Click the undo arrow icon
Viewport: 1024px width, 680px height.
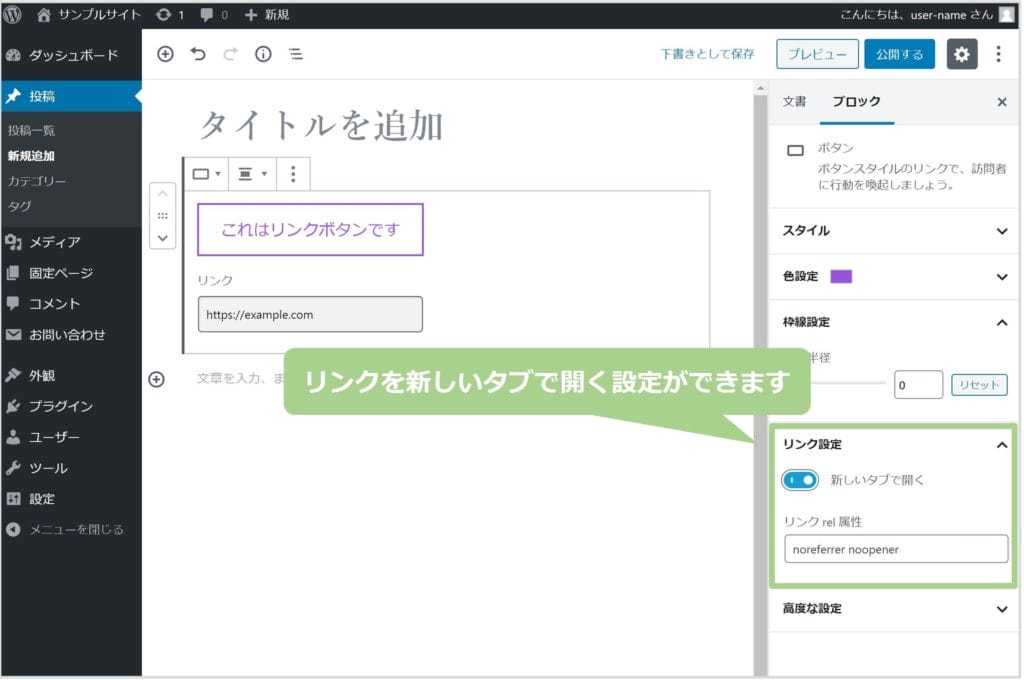pyautogui.click(x=198, y=54)
